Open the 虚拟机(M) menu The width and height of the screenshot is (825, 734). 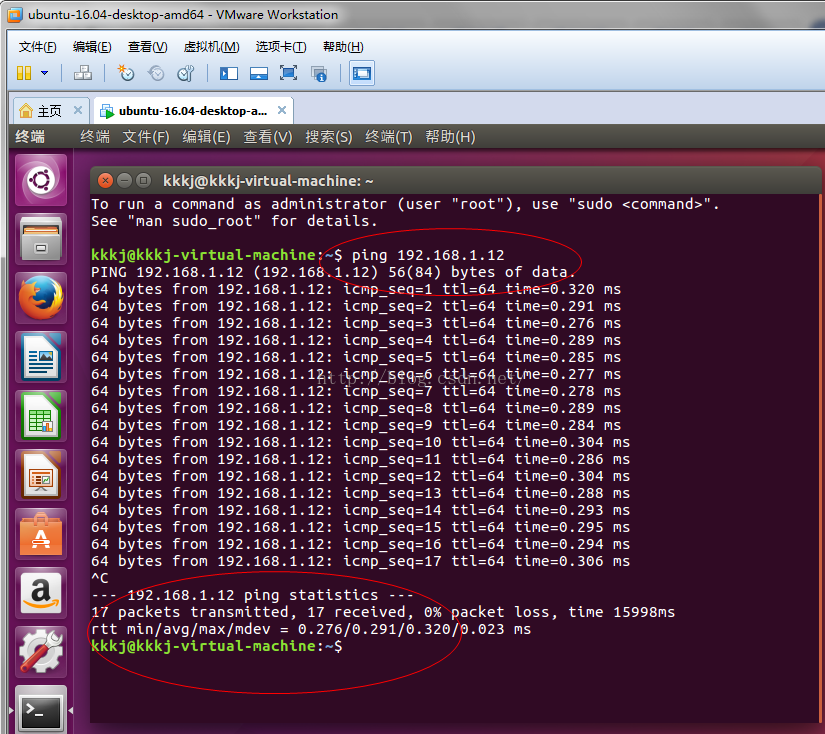[x=212, y=47]
